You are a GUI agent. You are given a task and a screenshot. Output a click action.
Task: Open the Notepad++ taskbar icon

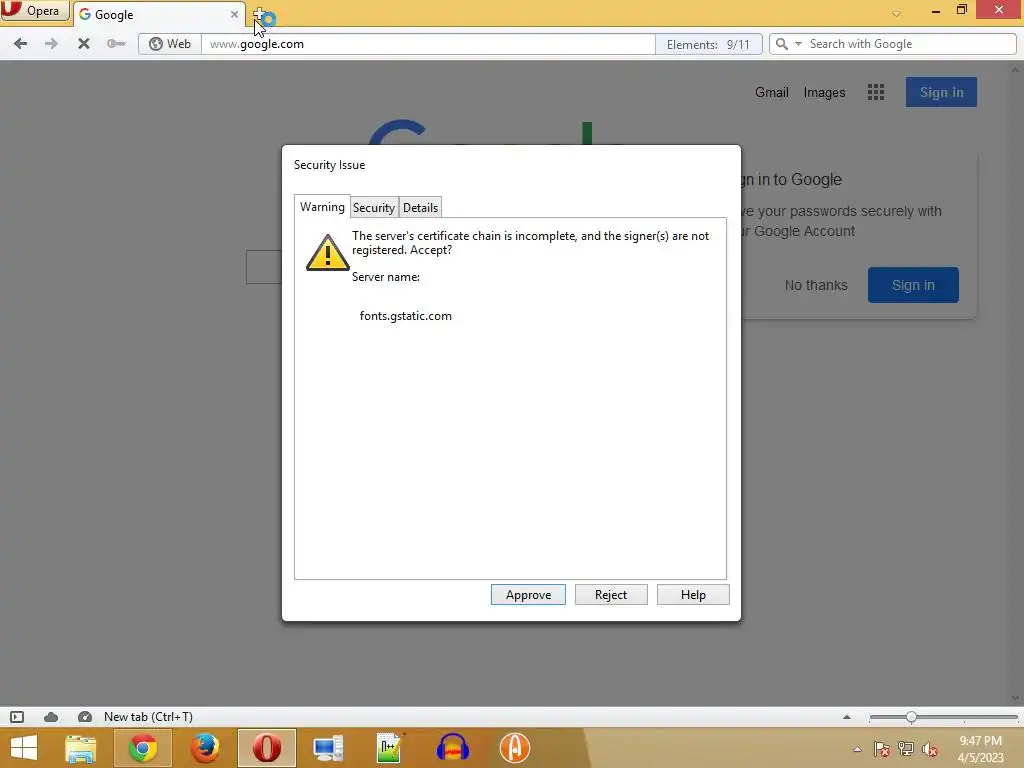[x=390, y=748]
